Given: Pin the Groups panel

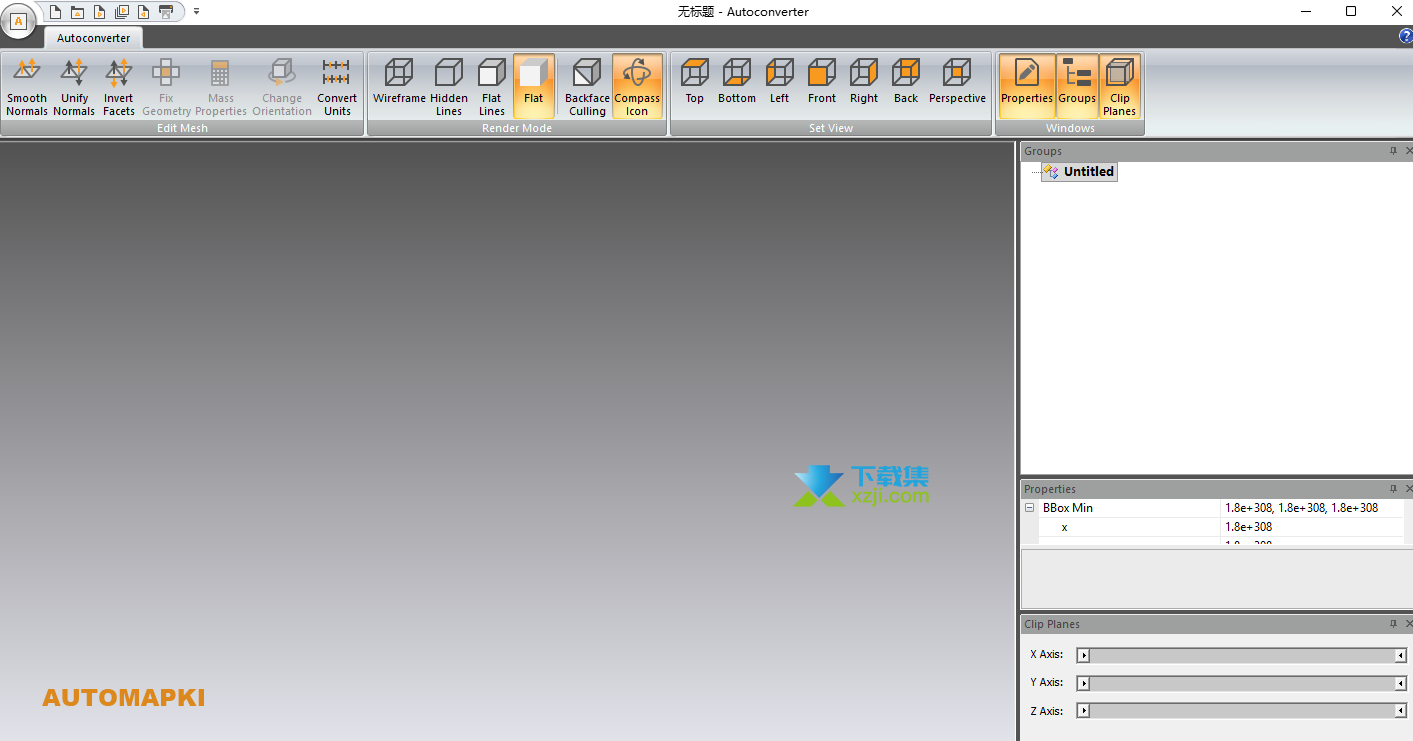Looking at the screenshot, I should pos(1392,150).
